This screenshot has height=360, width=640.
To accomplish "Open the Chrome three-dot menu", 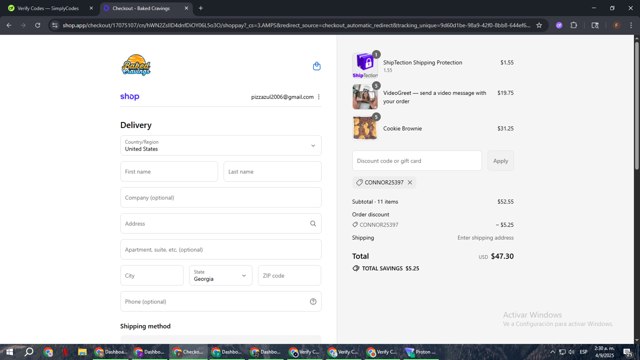I will click(x=631, y=25).
